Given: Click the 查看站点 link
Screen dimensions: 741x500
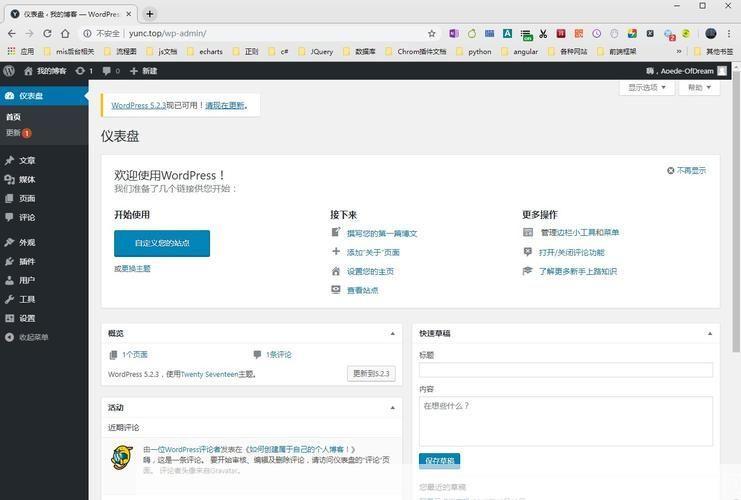Looking at the screenshot, I should coord(362,290).
